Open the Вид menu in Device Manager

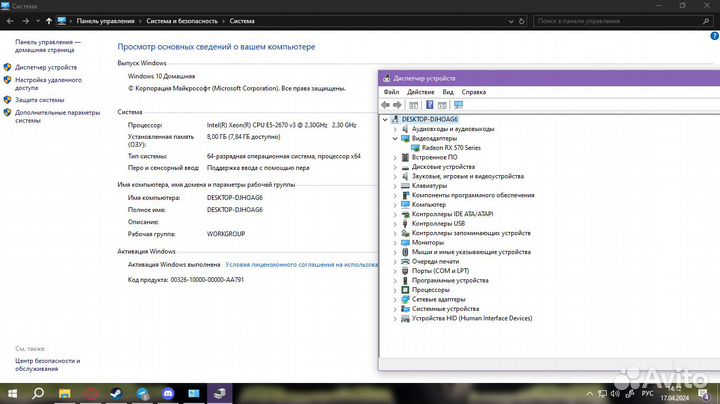point(448,92)
